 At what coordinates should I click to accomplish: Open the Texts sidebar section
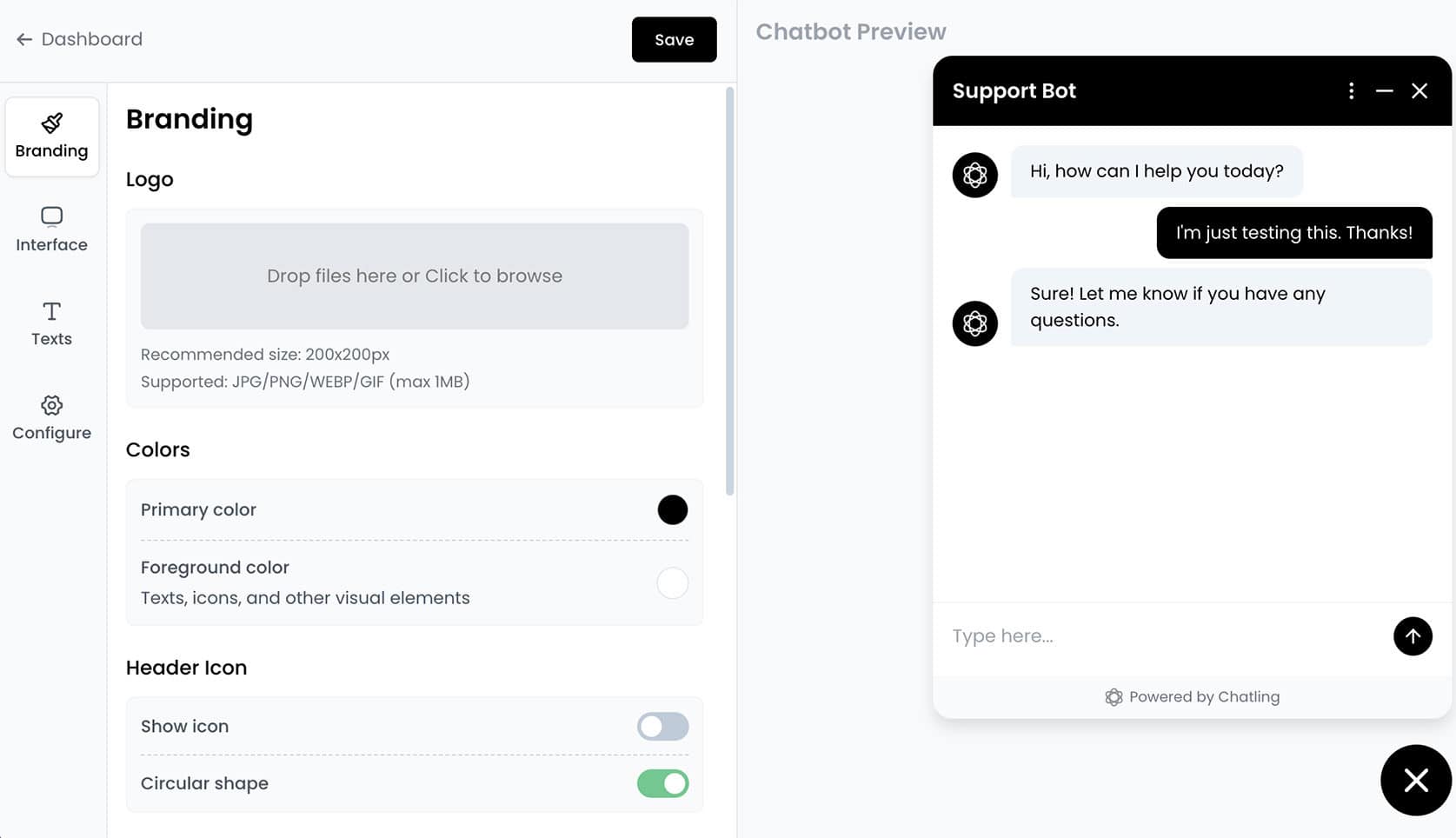coord(52,324)
